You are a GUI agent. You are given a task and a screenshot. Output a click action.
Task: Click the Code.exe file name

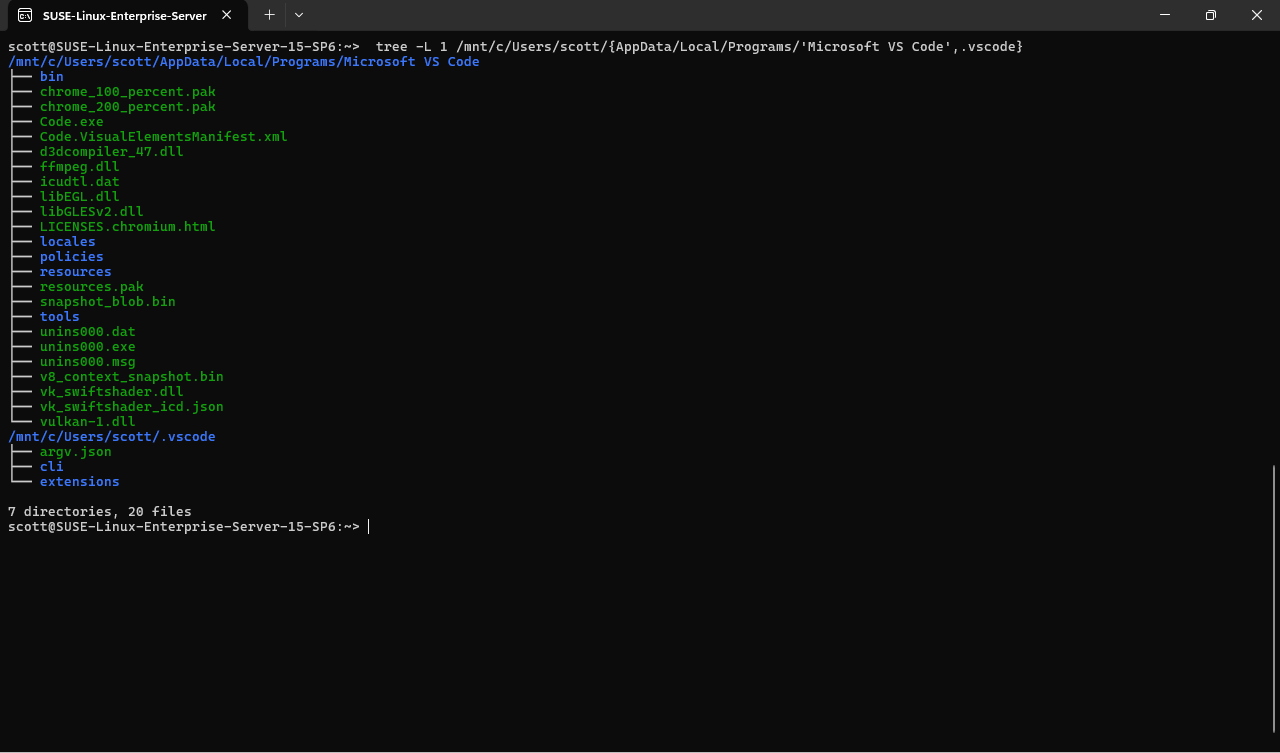71,122
